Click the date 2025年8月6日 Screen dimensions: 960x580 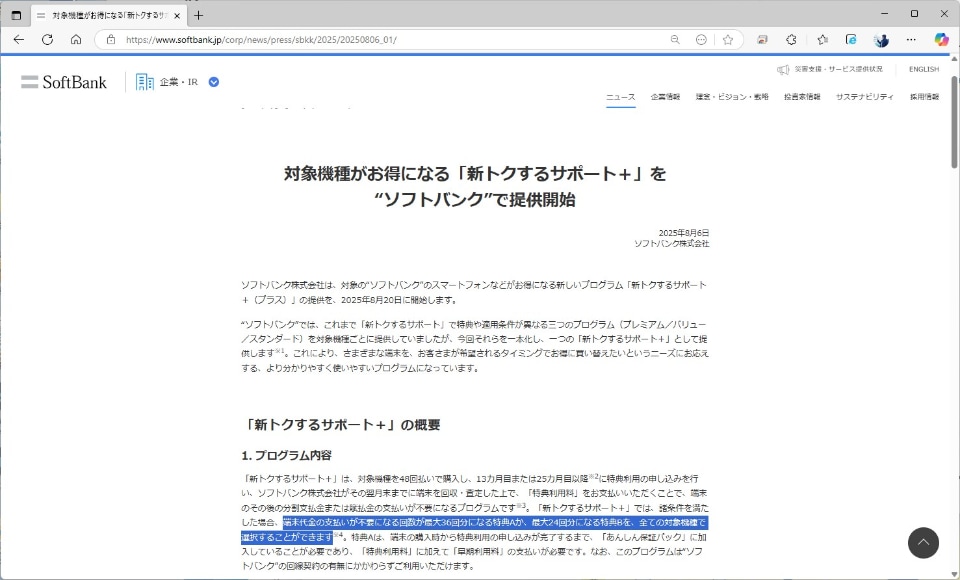point(684,233)
